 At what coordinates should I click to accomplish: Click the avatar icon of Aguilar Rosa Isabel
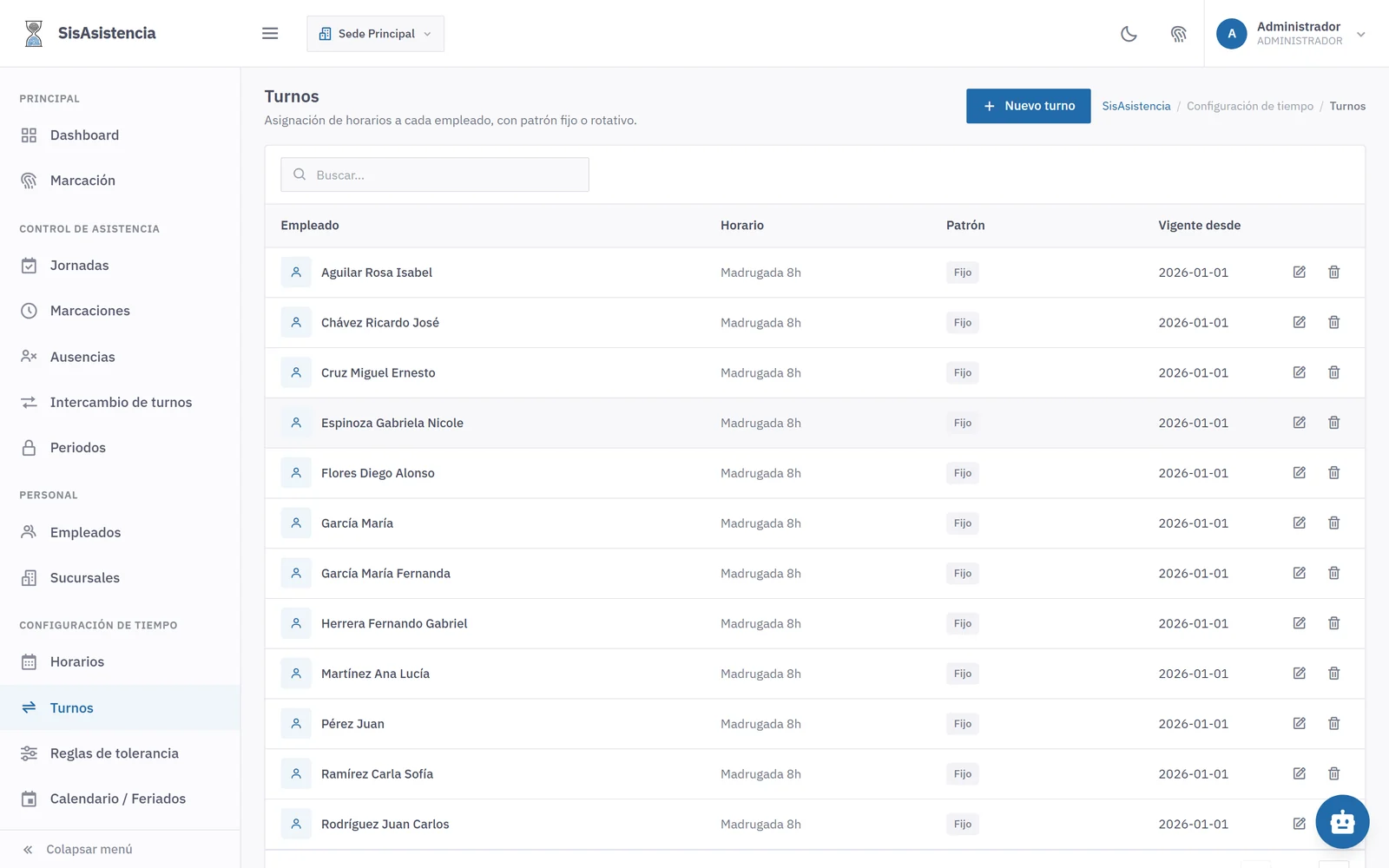[x=296, y=273]
